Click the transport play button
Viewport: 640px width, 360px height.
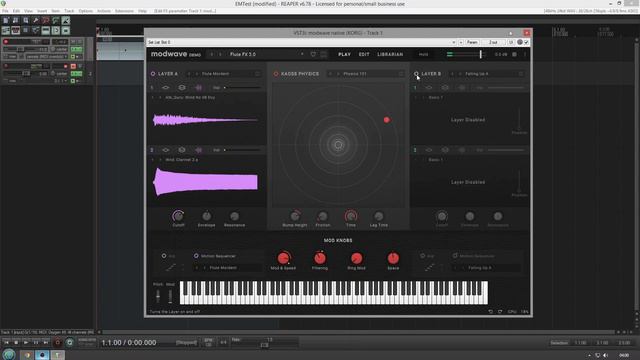point(26,342)
